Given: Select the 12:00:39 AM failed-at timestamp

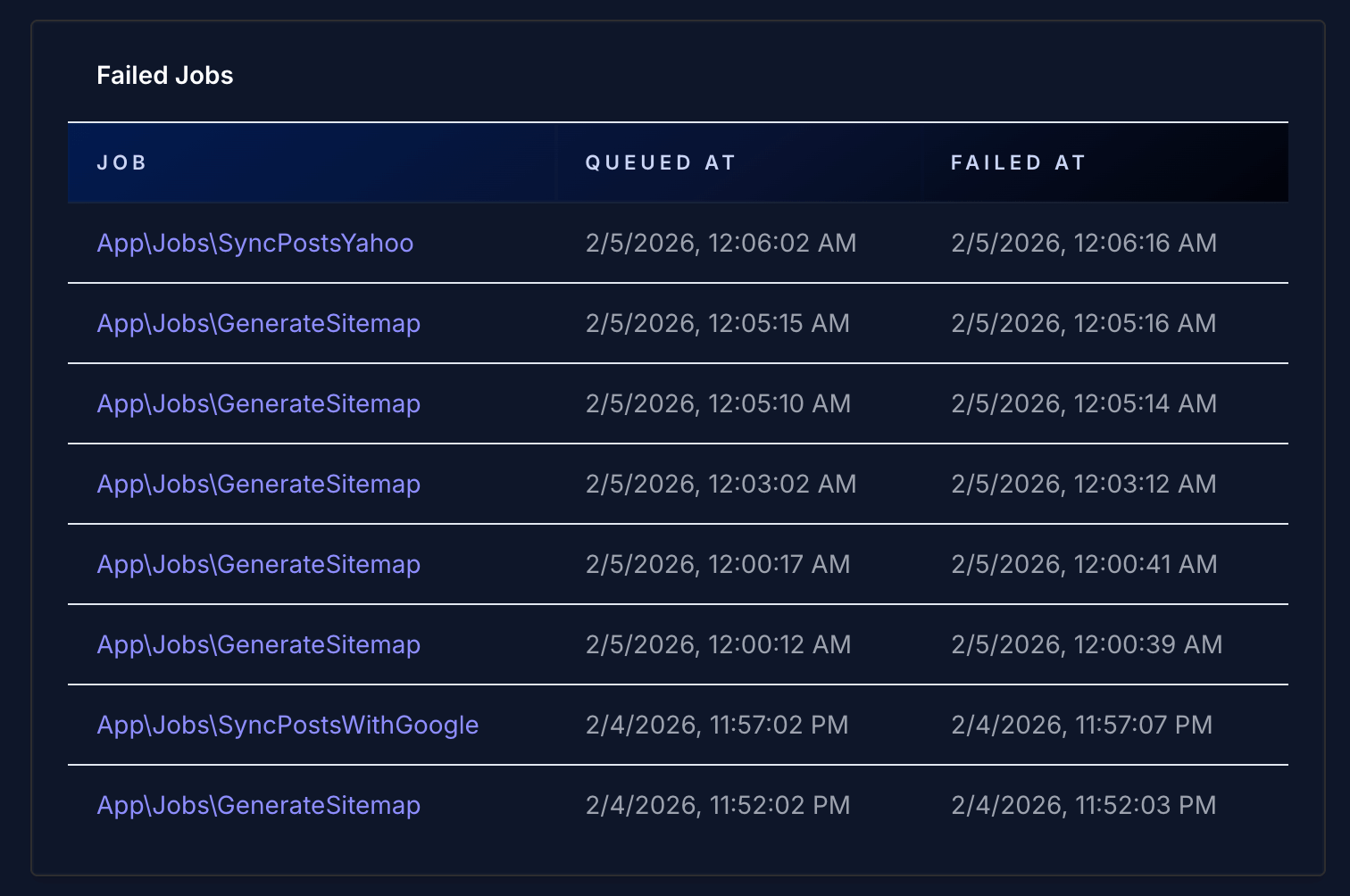Looking at the screenshot, I should [1086, 644].
